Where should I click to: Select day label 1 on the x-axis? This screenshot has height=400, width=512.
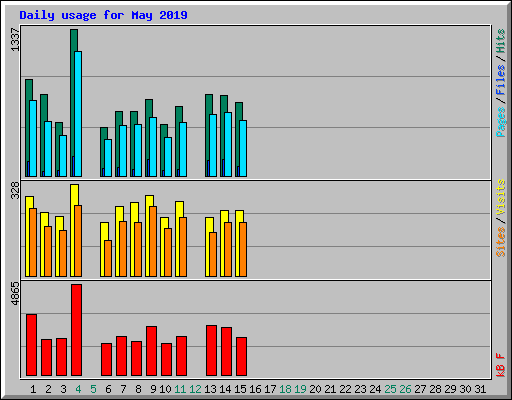pyautogui.click(x=33, y=389)
